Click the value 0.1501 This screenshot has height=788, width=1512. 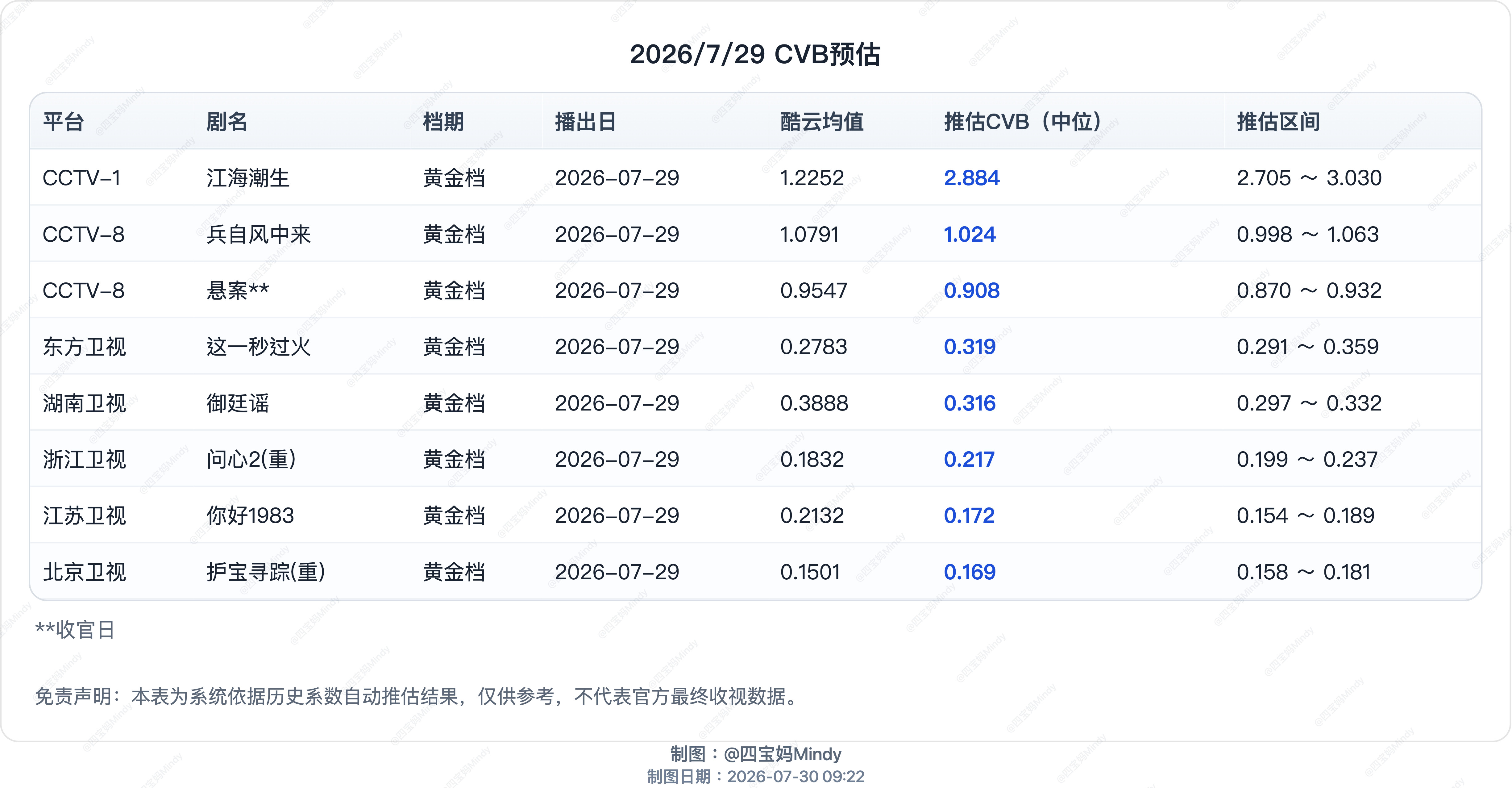point(810,573)
